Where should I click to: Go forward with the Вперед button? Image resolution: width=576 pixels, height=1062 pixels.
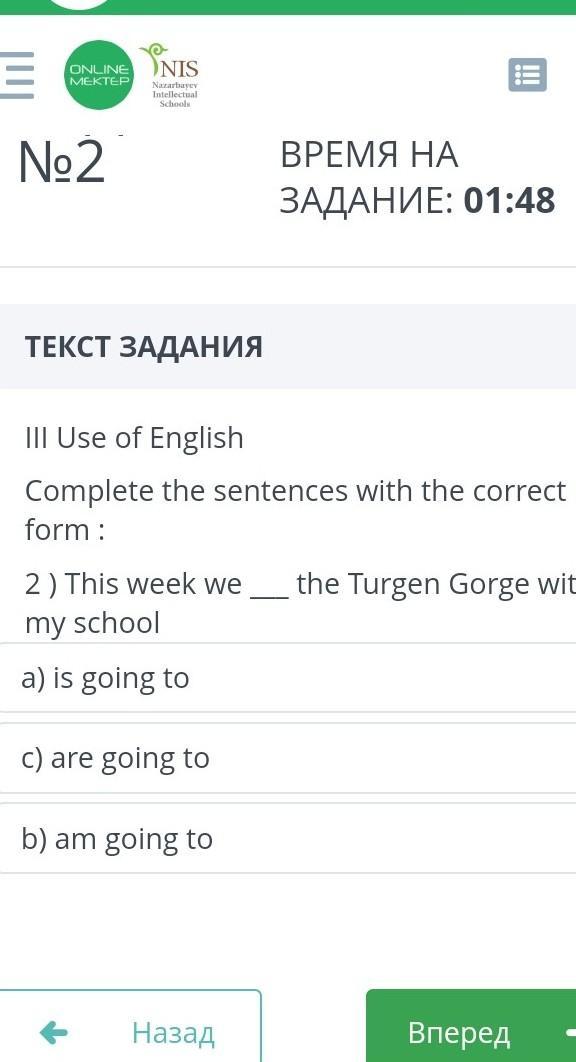[471, 1026]
